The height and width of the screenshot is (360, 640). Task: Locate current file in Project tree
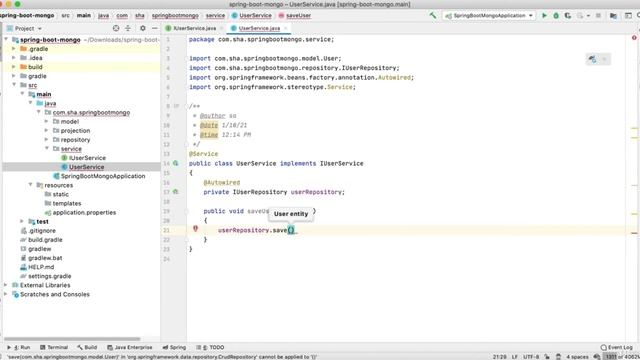(x=116, y=28)
